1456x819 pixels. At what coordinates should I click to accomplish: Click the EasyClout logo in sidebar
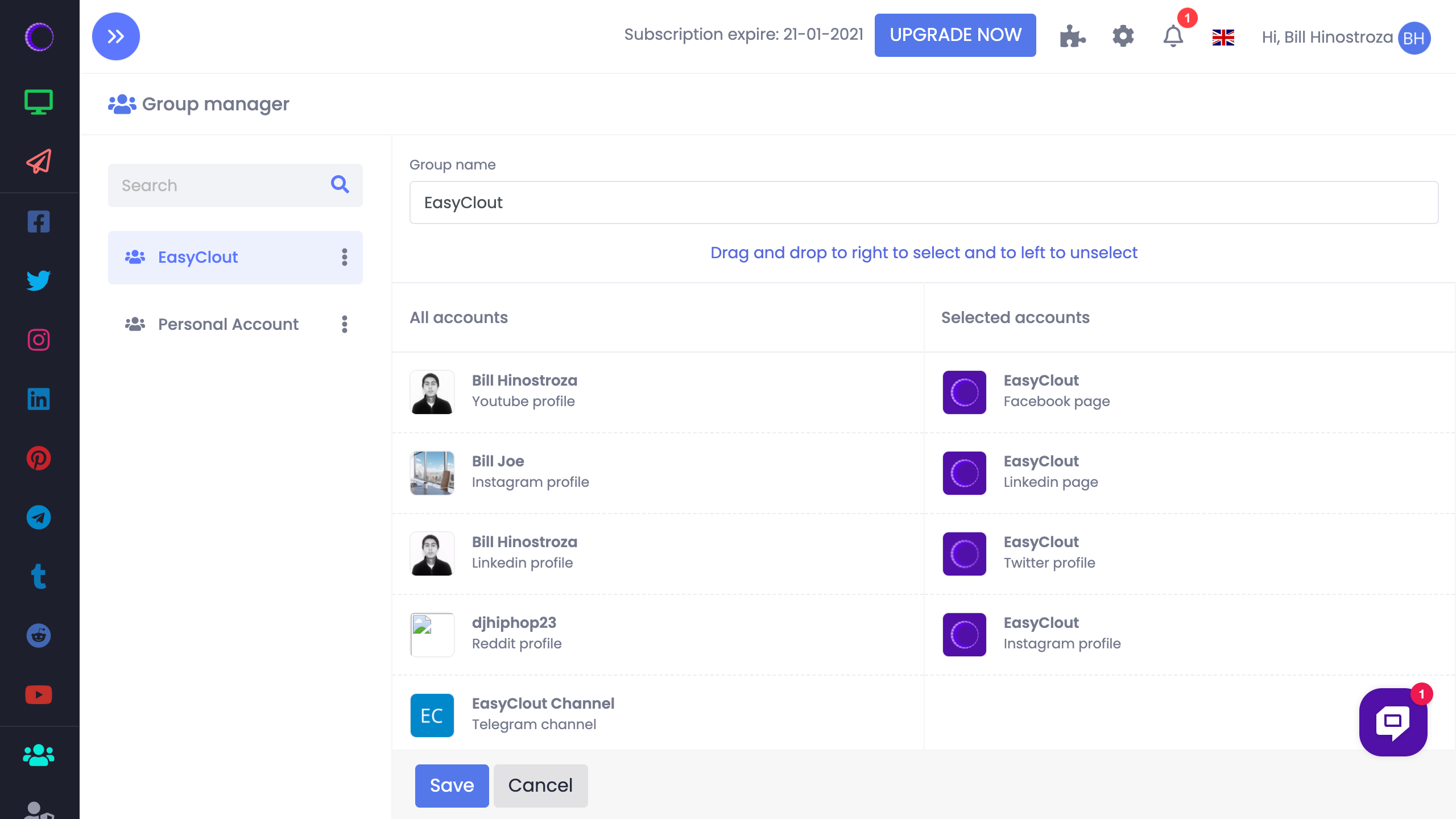click(39, 37)
